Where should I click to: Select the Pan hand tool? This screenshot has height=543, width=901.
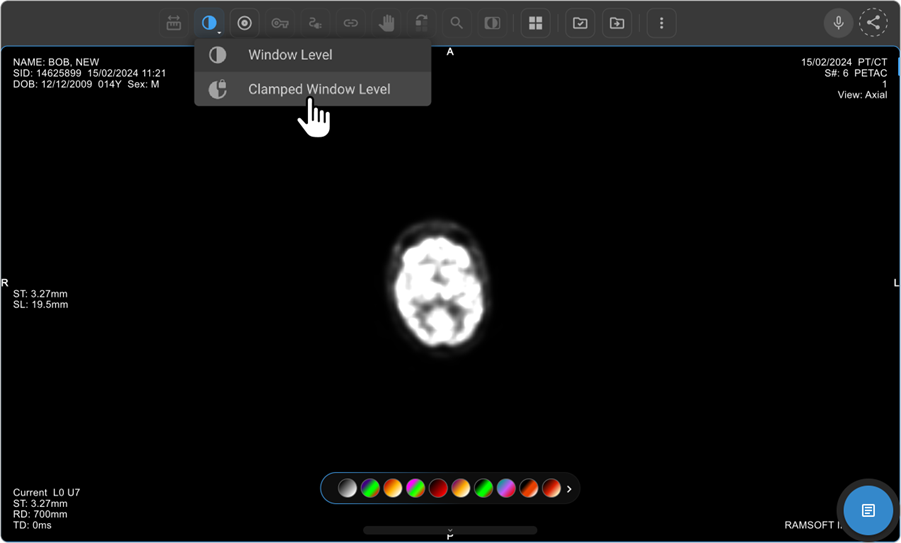pos(386,23)
